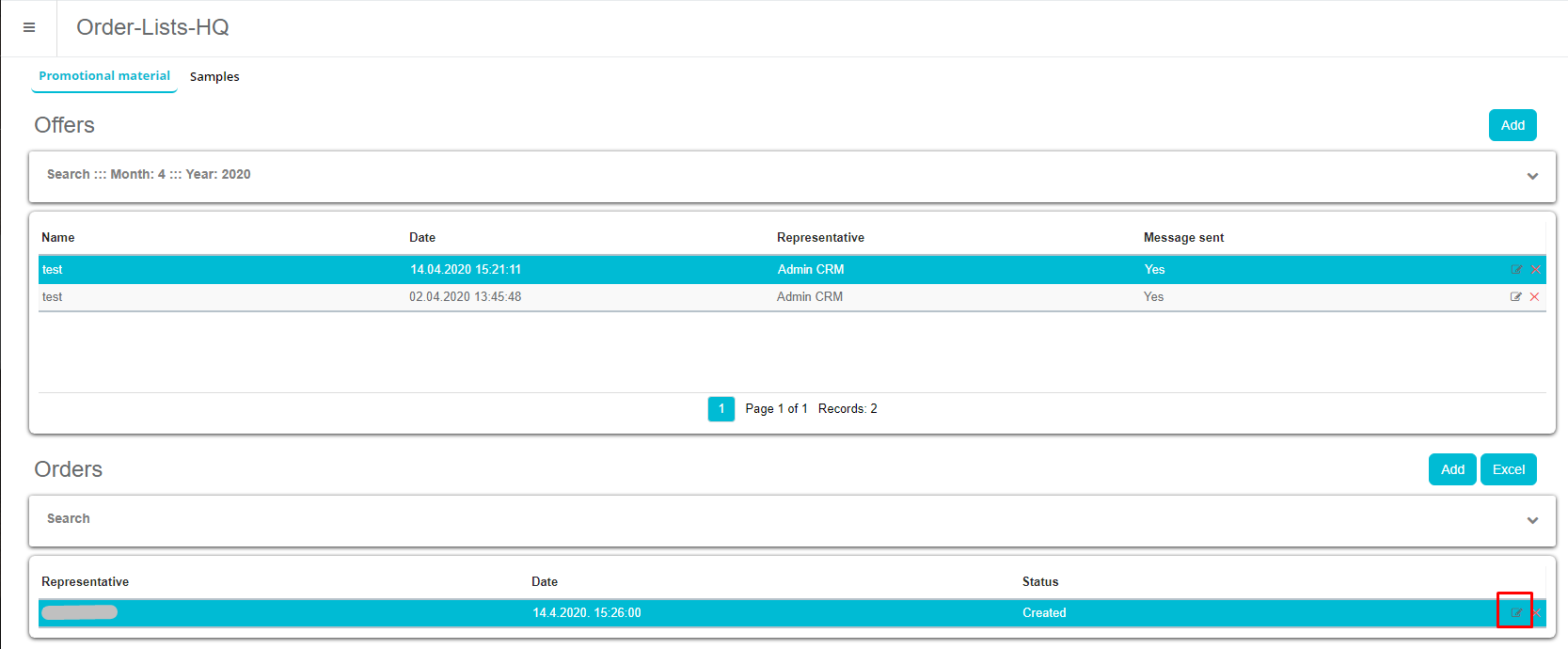1568x649 pixels.
Task: Sort orders by Status column header
Action: [x=1040, y=582]
